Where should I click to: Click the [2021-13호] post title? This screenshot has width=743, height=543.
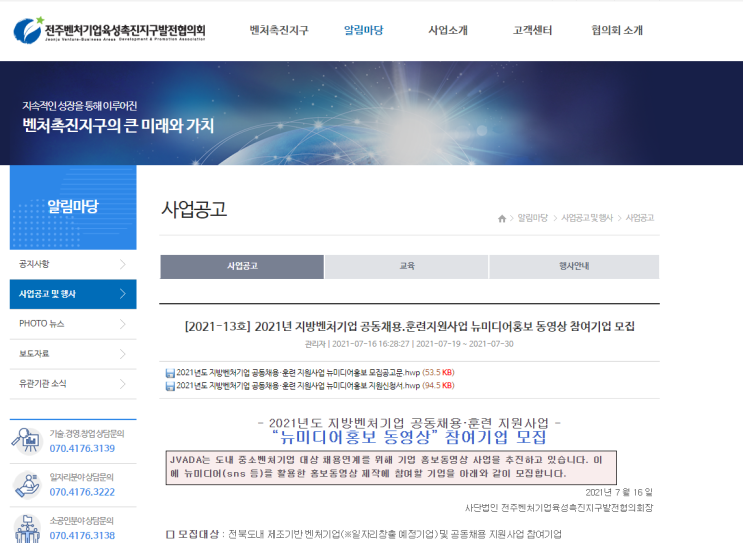click(x=409, y=326)
